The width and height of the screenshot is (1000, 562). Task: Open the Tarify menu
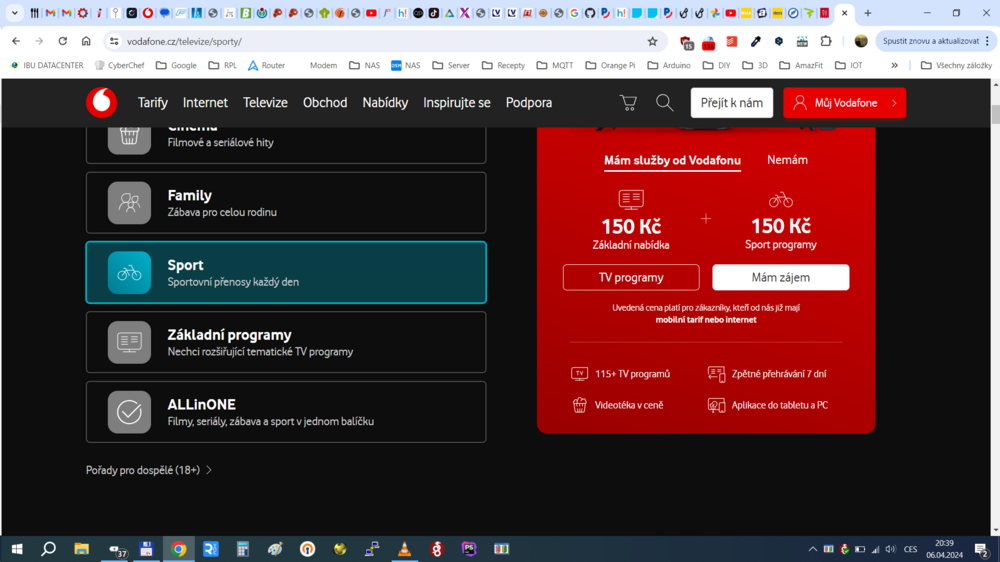pos(153,103)
